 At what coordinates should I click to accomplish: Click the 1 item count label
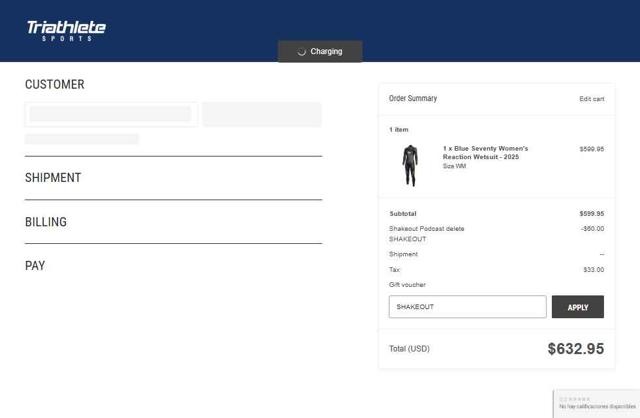point(398,130)
